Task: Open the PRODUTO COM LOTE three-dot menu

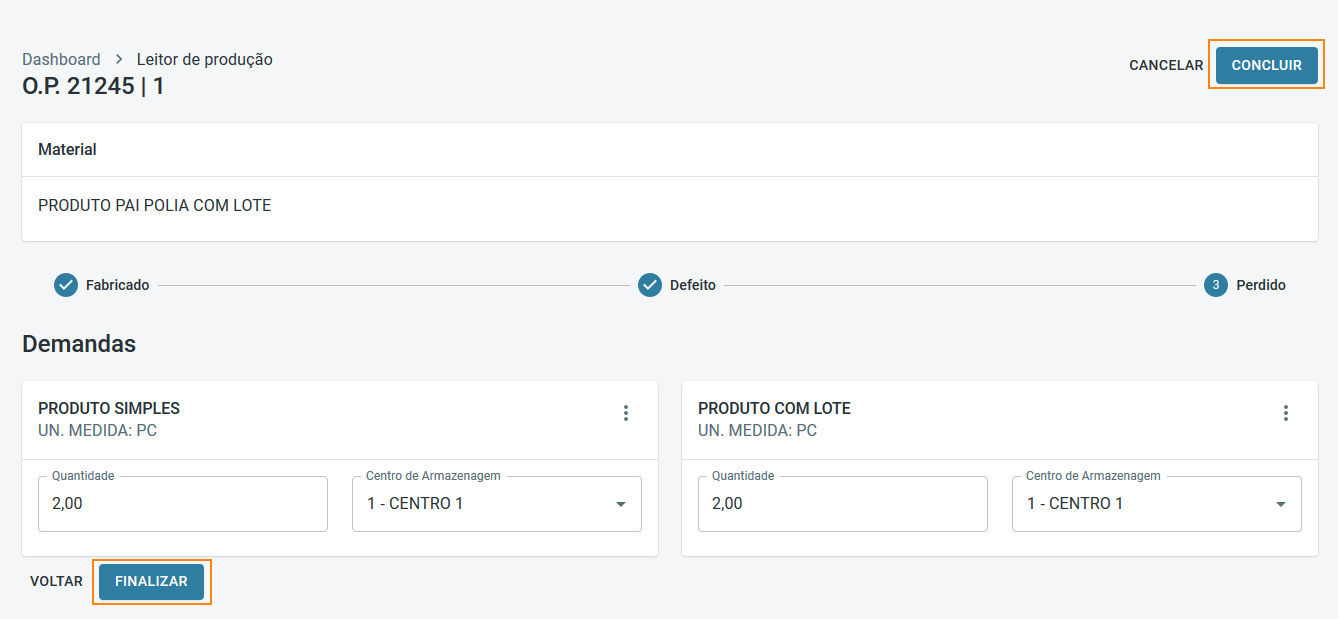Action: [x=1286, y=413]
